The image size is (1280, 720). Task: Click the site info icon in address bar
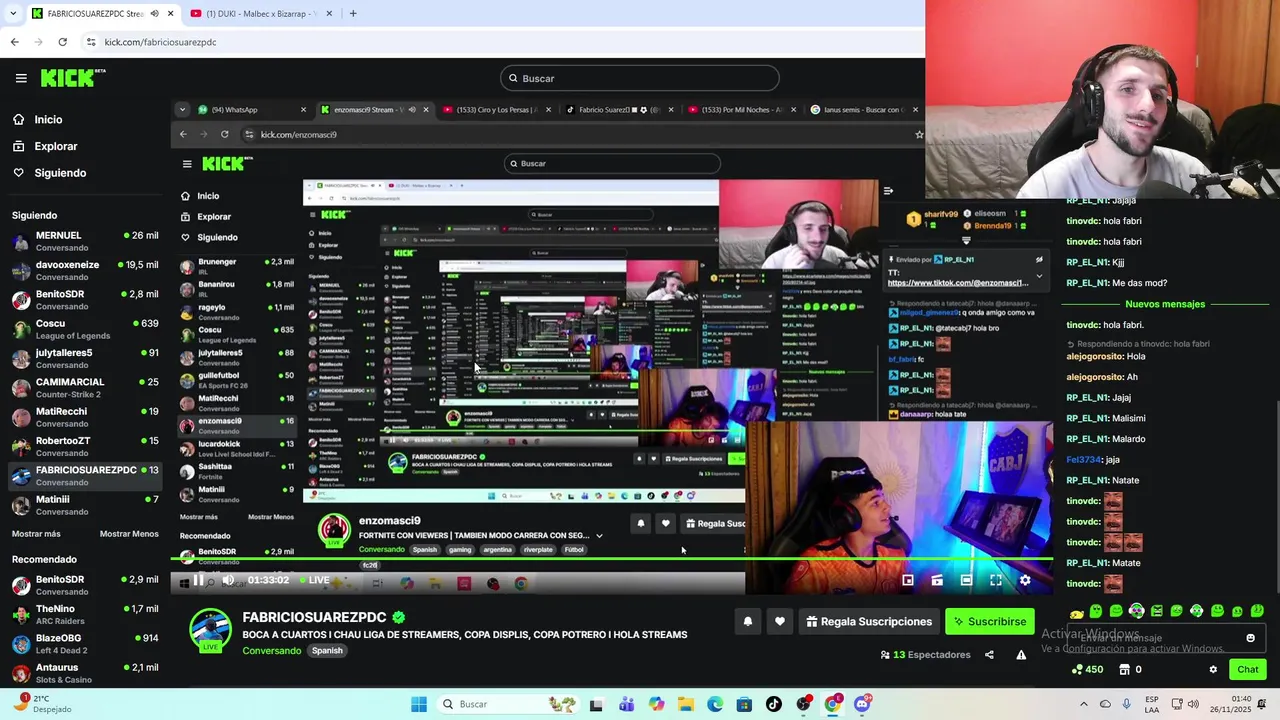(x=91, y=42)
